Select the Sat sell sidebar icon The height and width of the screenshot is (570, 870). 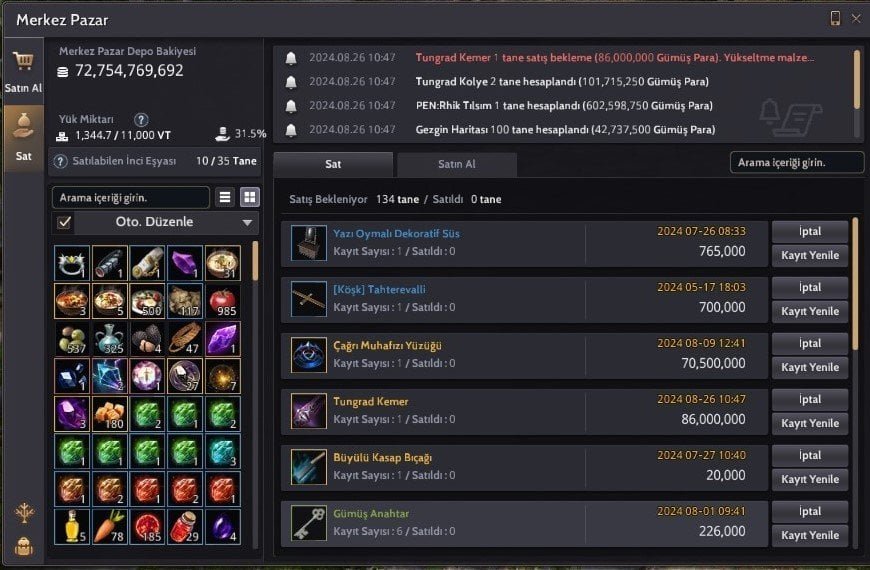(23, 138)
